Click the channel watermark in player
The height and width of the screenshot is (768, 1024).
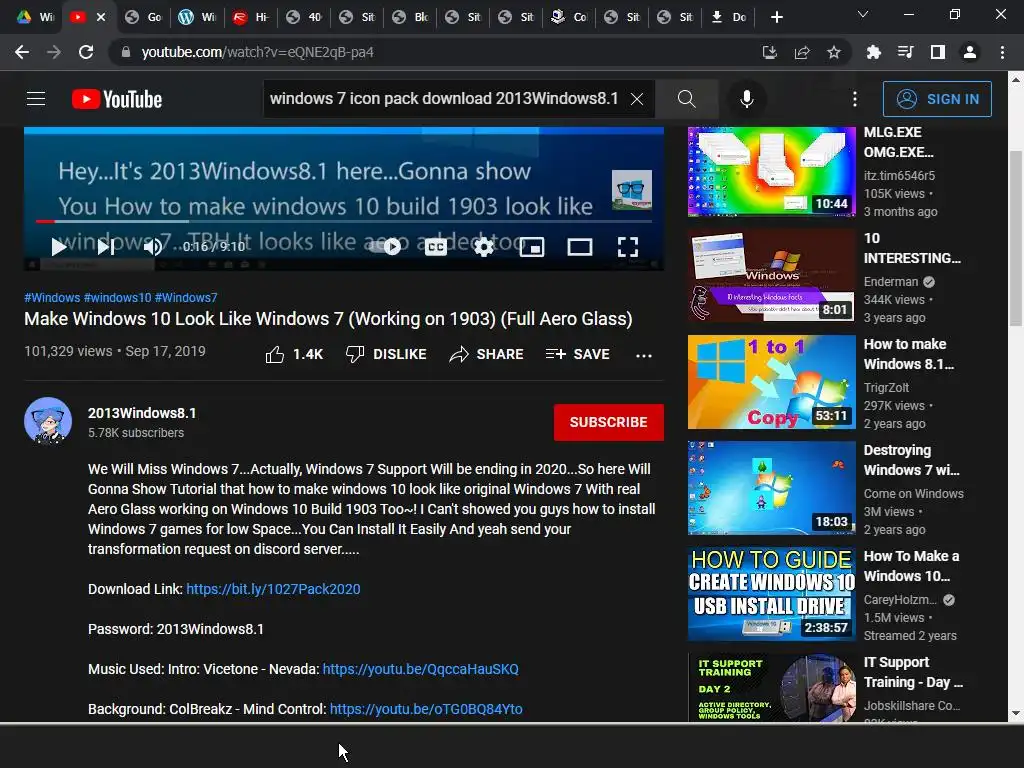[632, 190]
